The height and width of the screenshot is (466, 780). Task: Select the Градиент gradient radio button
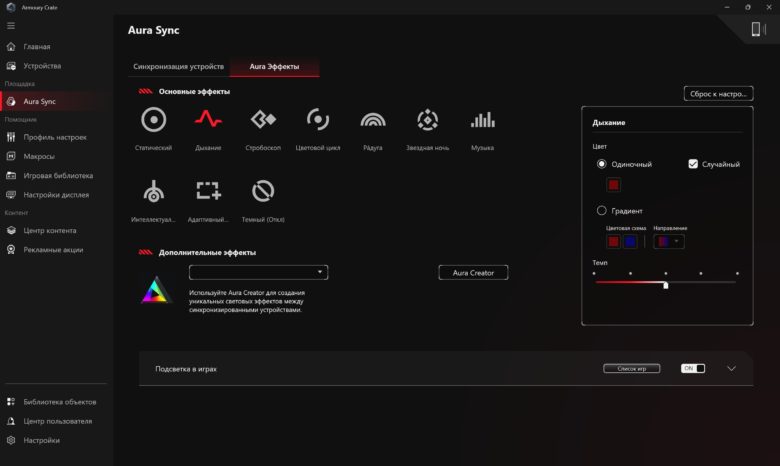(x=601, y=210)
